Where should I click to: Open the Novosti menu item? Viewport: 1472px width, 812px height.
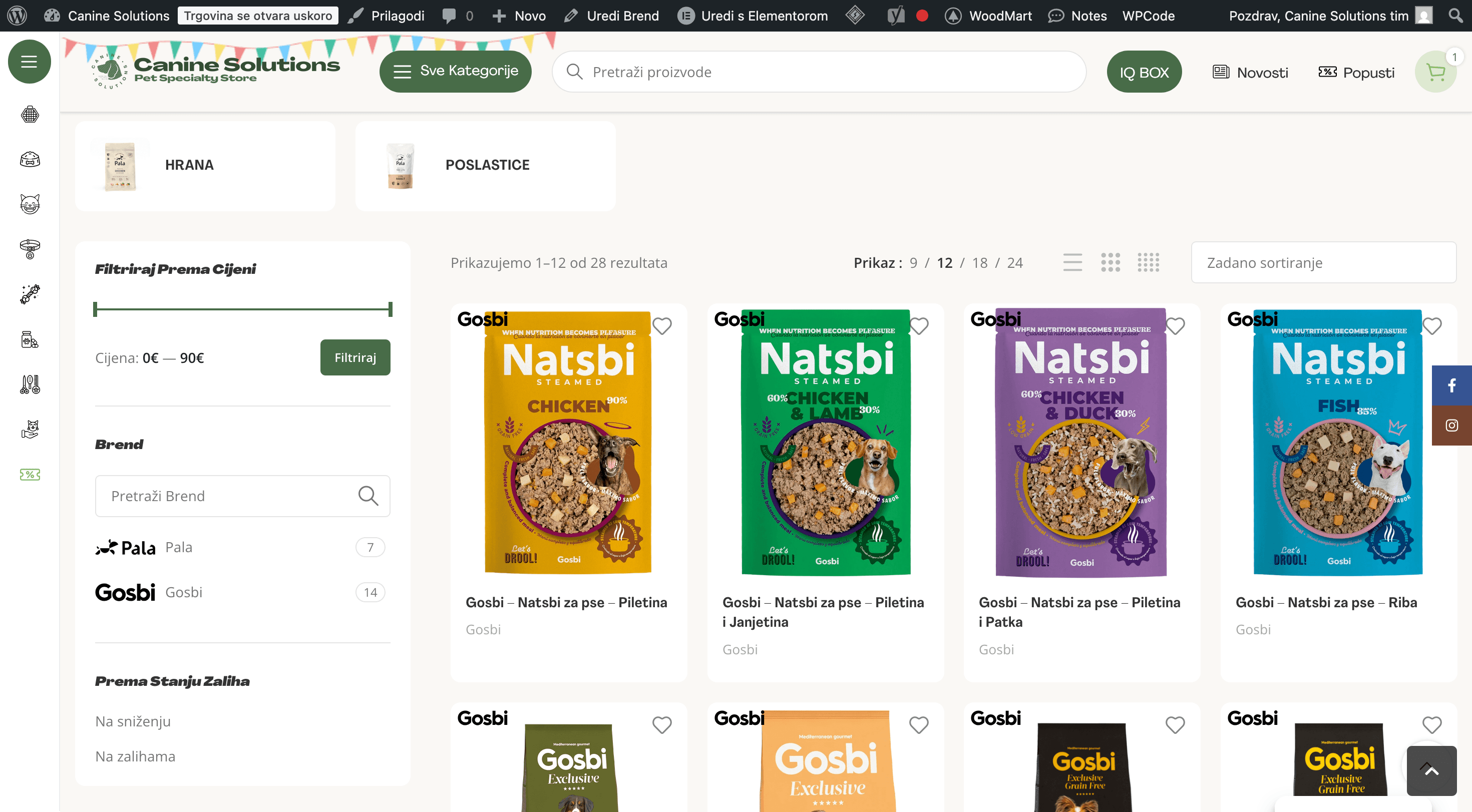tap(1250, 73)
